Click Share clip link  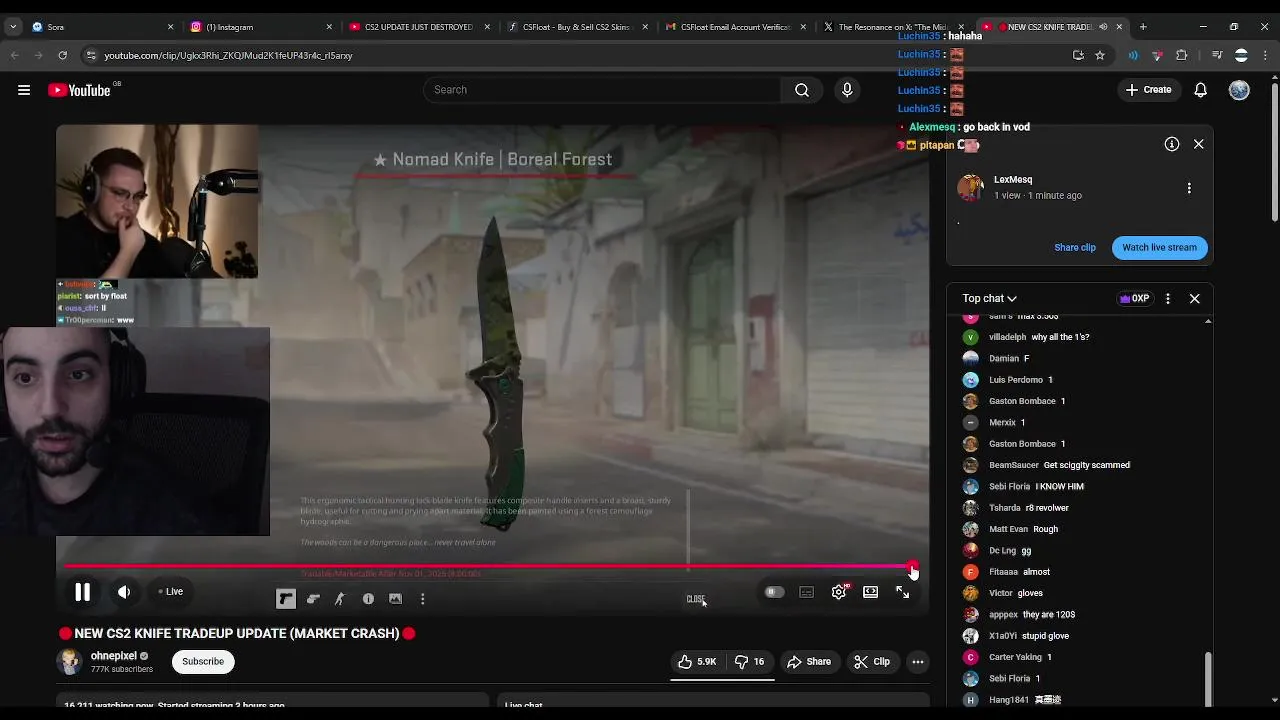1075,247
